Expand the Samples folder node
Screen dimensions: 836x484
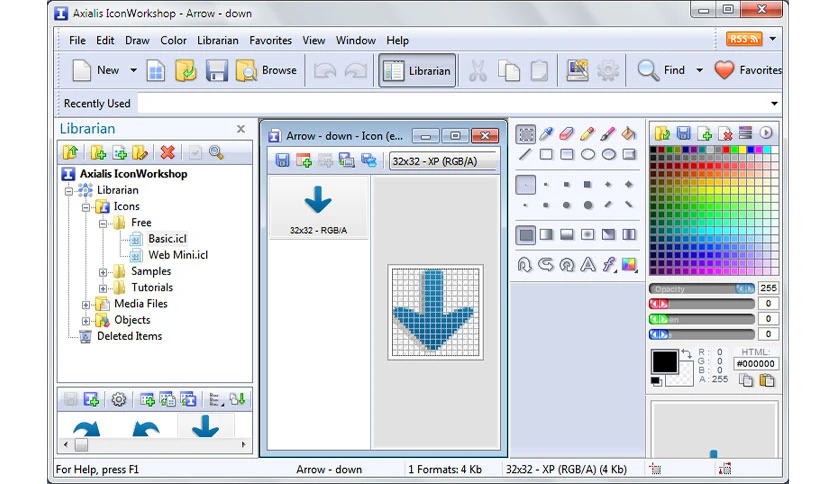coord(103,272)
